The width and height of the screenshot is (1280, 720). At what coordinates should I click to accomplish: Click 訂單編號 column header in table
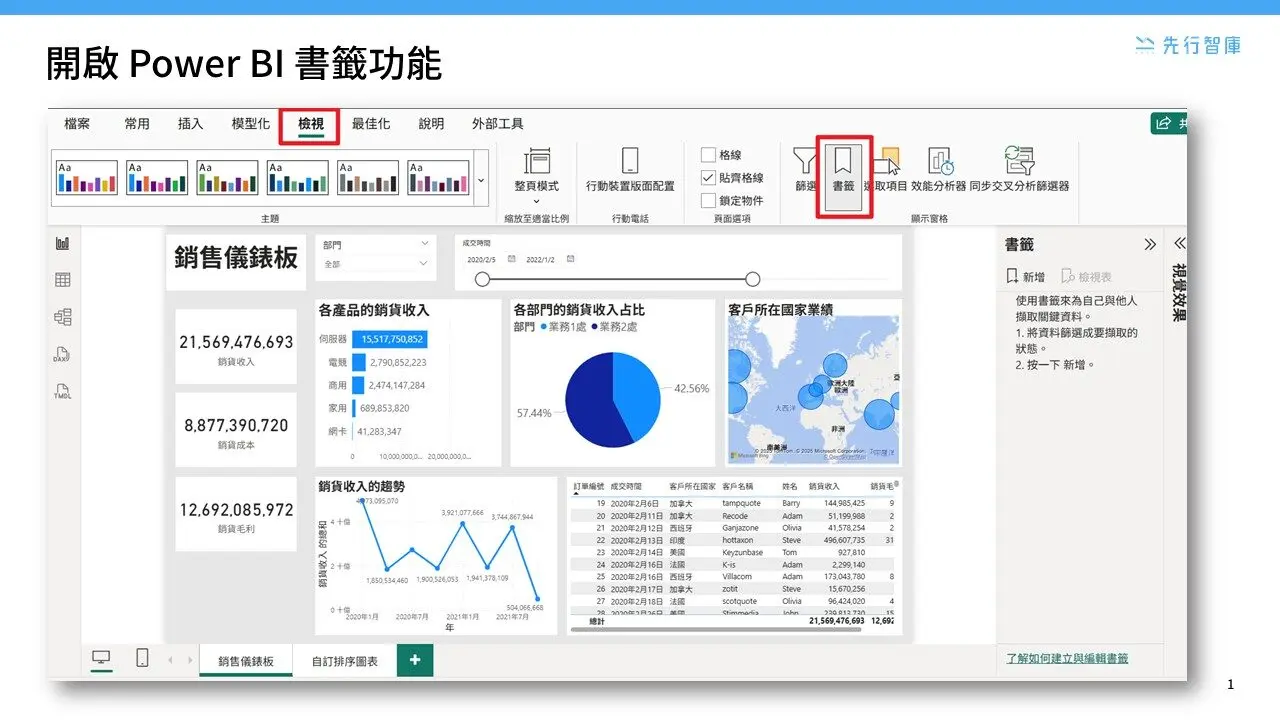pyautogui.click(x=588, y=486)
